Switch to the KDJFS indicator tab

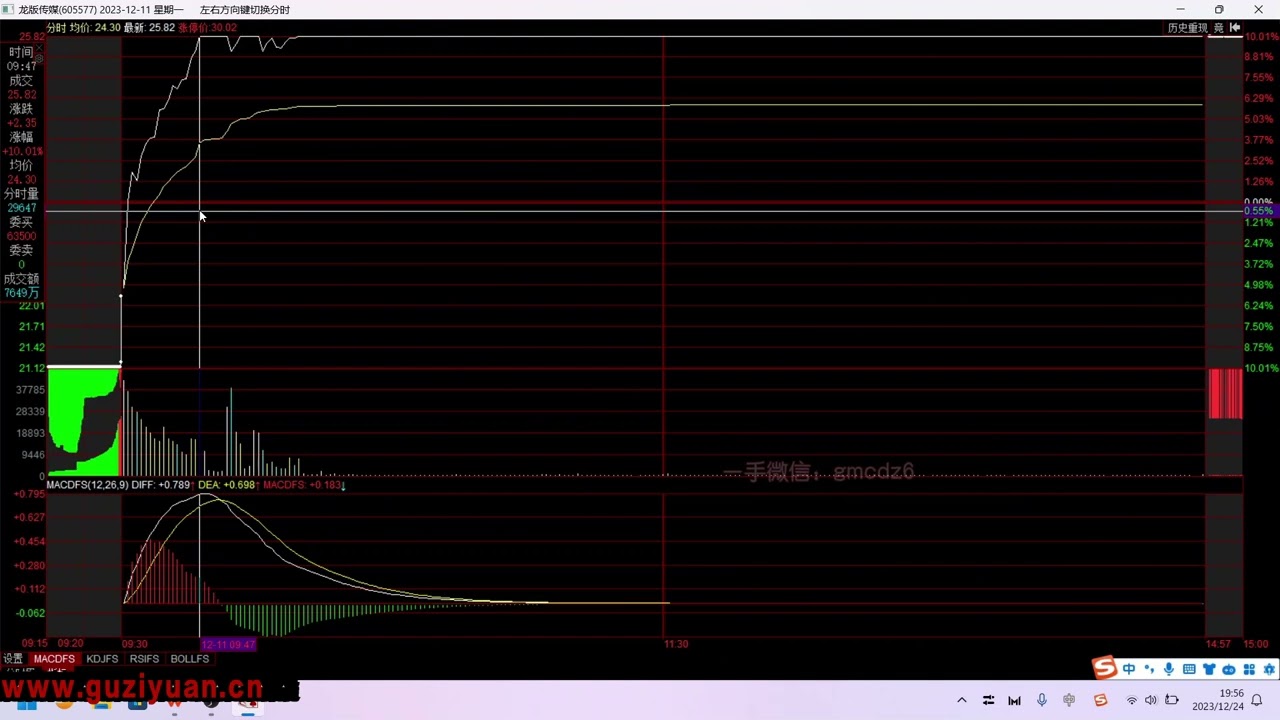point(102,659)
